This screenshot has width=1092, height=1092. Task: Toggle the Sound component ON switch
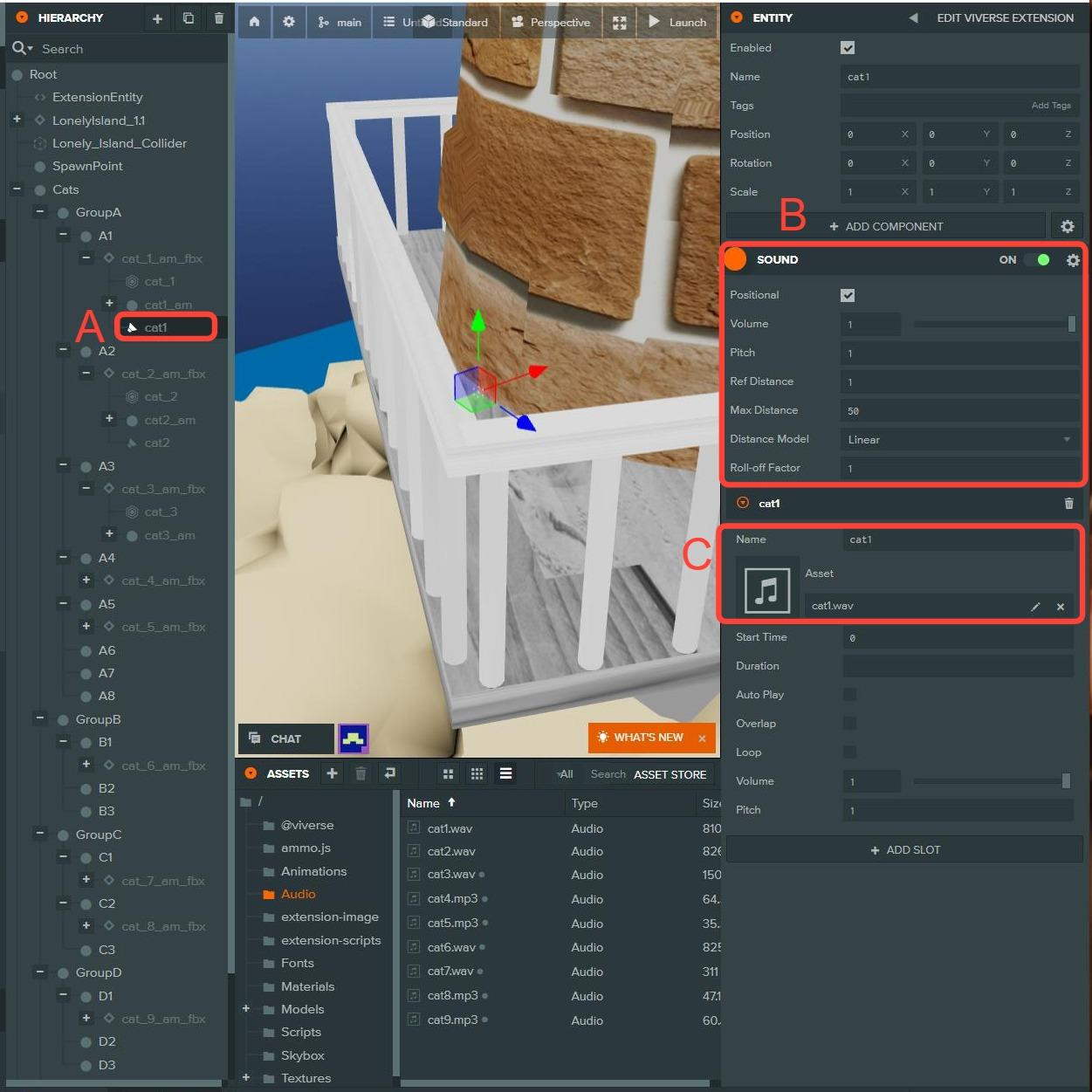[x=1037, y=260]
